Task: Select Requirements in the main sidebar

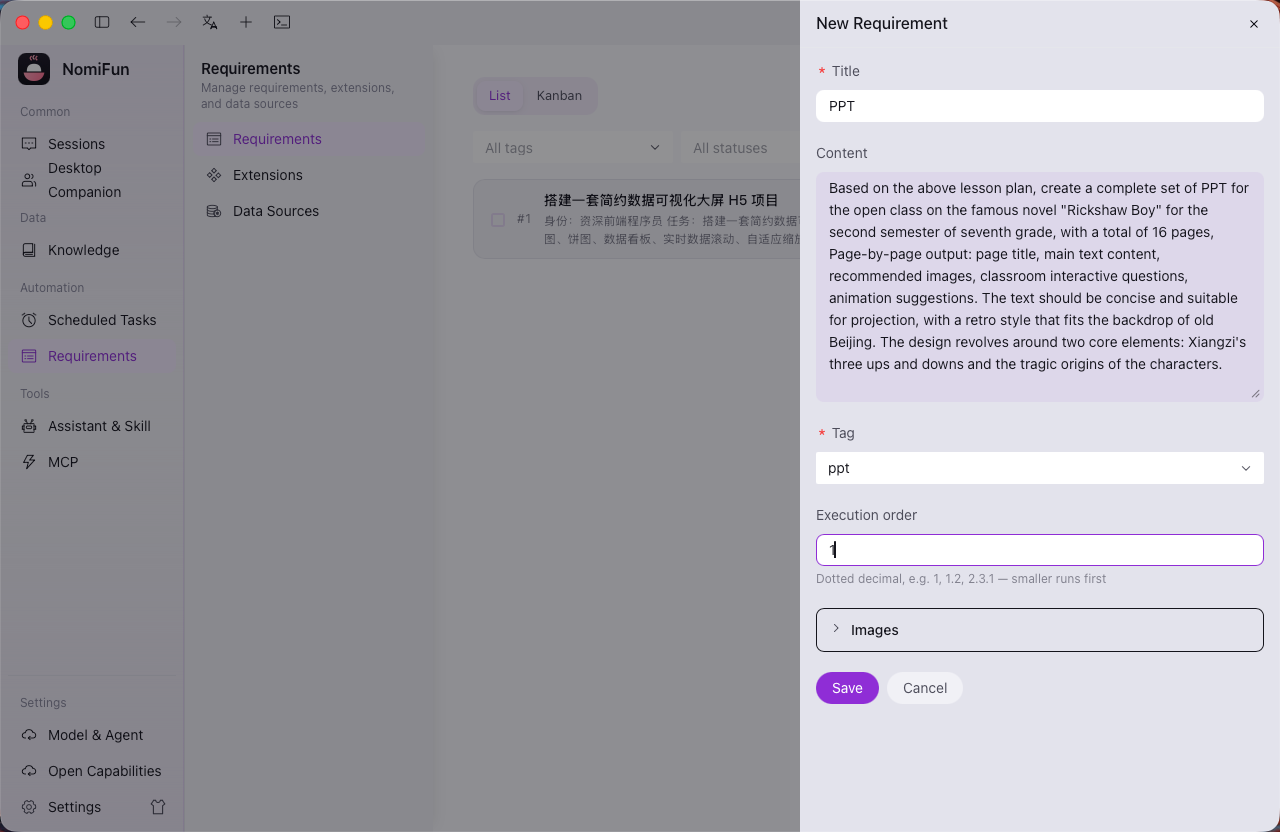Action: [x=92, y=356]
